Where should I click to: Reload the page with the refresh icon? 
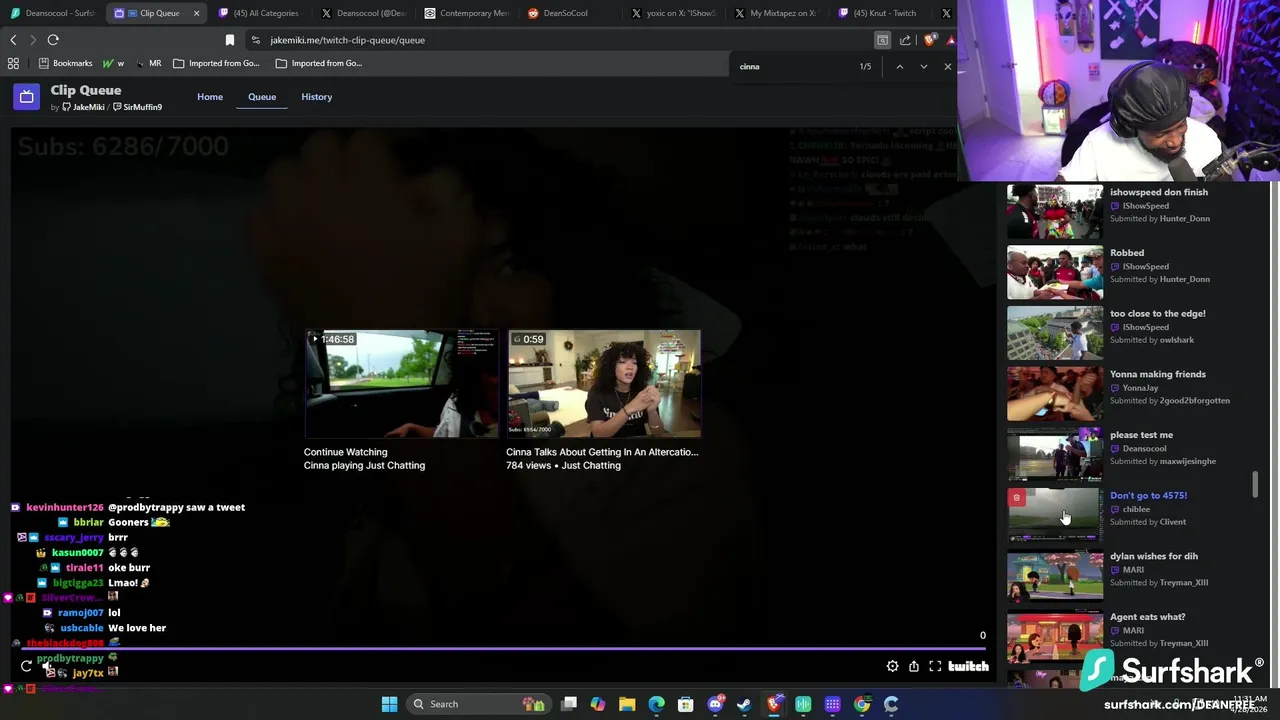click(53, 40)
